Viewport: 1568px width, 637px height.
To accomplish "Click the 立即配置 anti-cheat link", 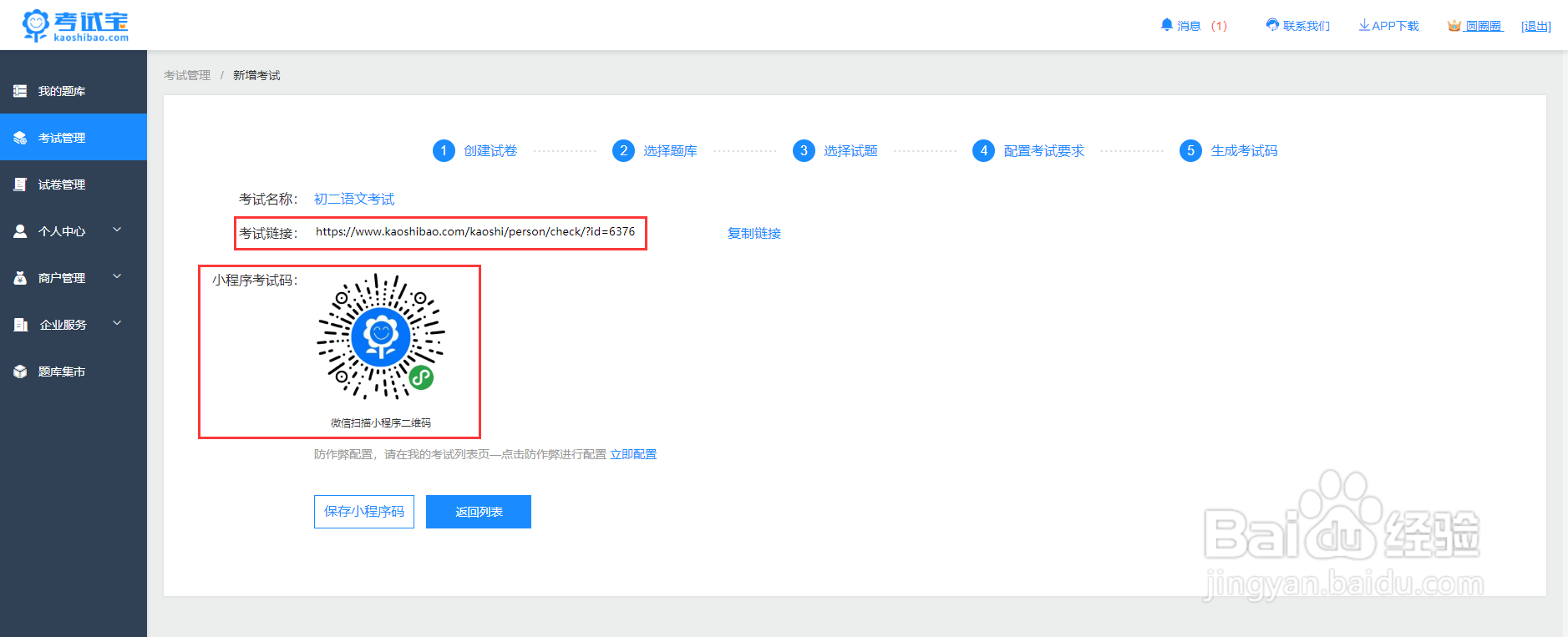I will [633, 454].
